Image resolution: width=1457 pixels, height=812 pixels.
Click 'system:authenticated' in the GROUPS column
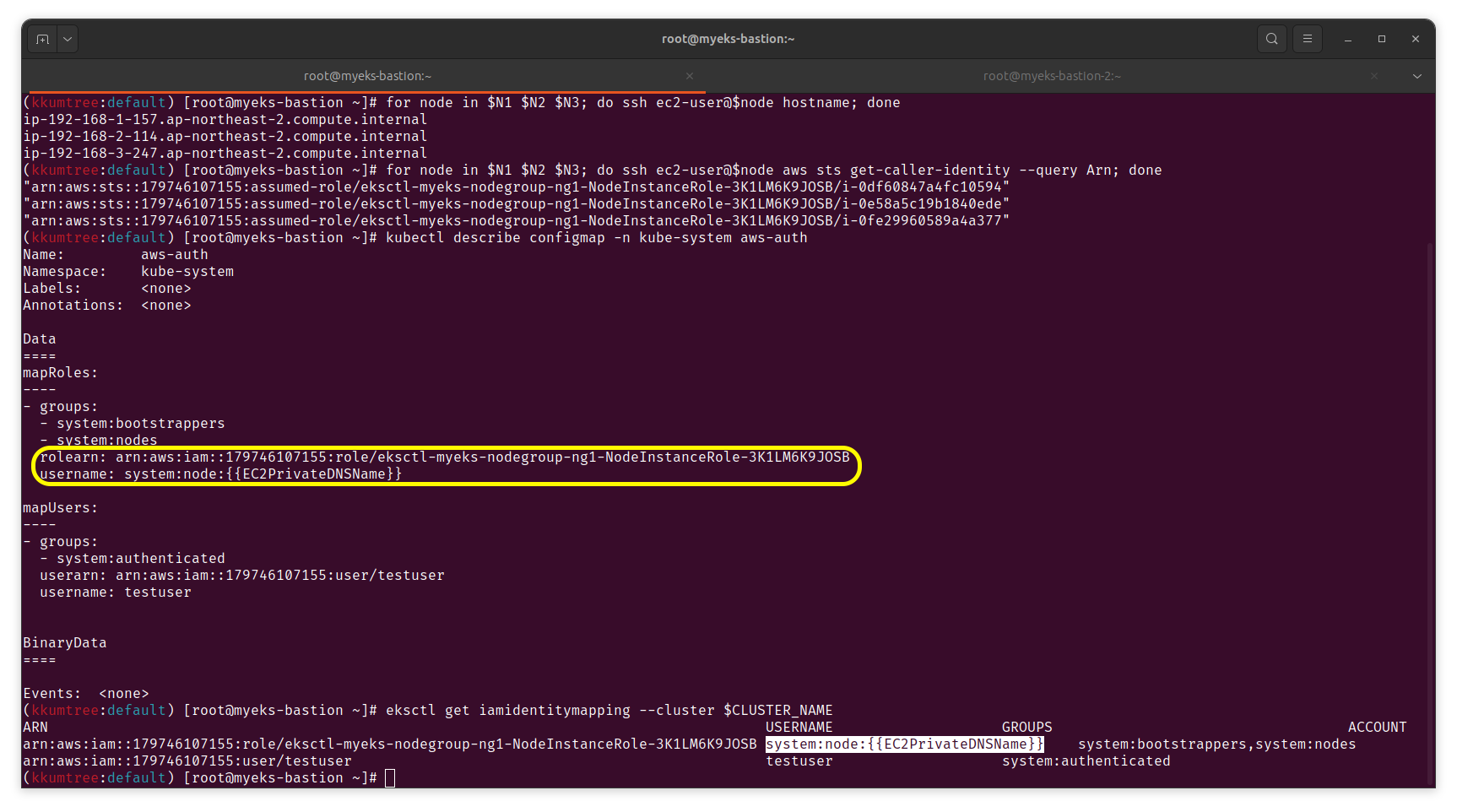coord(1086,761)
